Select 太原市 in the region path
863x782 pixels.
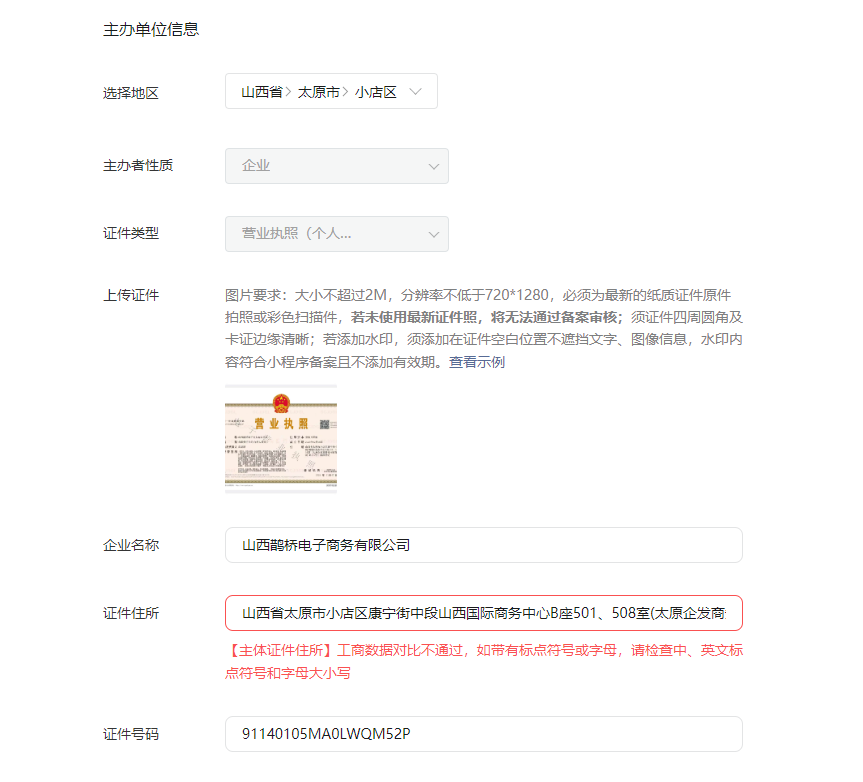click(319, 92)
